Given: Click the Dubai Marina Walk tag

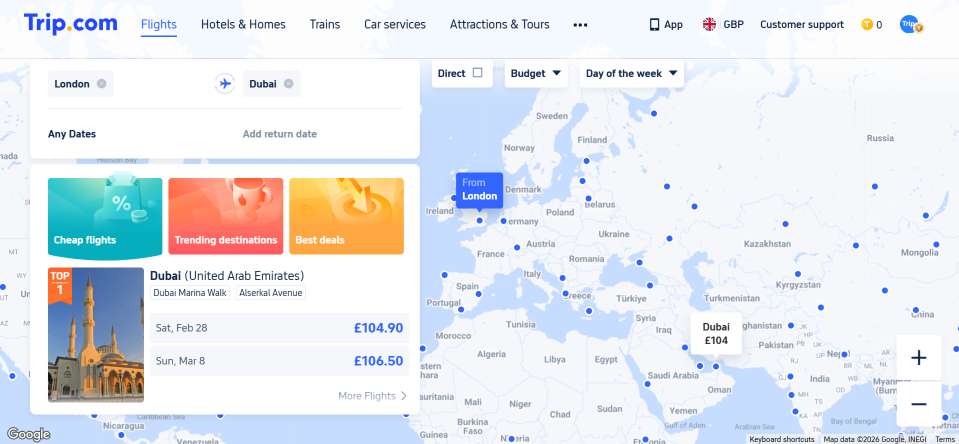Looking at the screenshot, I should pos(190,293).
